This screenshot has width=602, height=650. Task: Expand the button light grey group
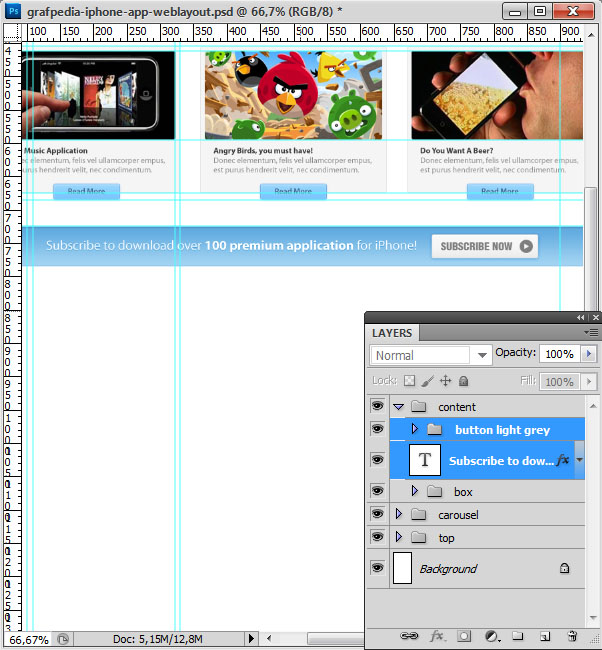[414, 429]
